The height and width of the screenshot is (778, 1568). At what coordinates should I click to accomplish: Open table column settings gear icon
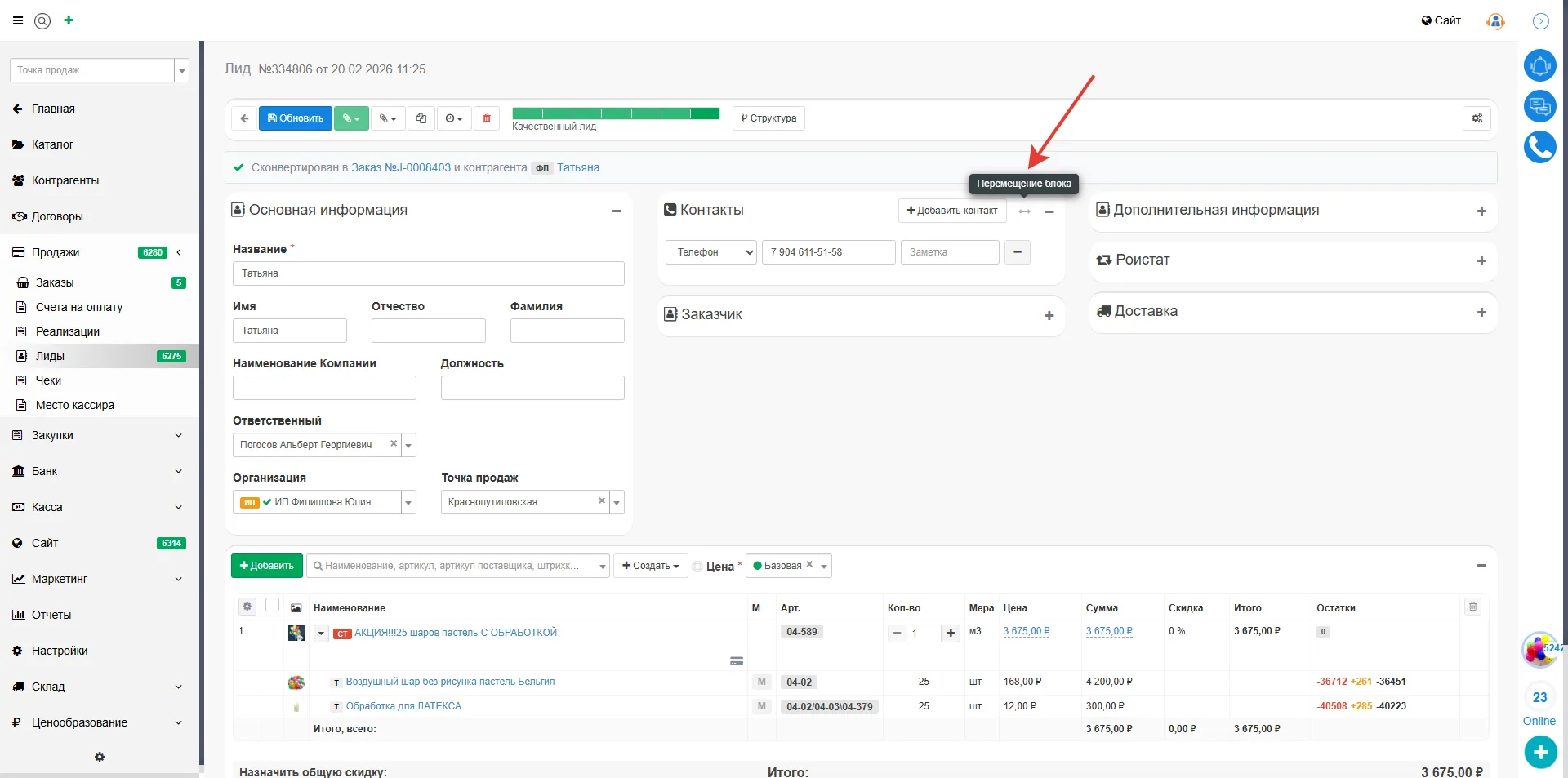click(x=247, y=607)
